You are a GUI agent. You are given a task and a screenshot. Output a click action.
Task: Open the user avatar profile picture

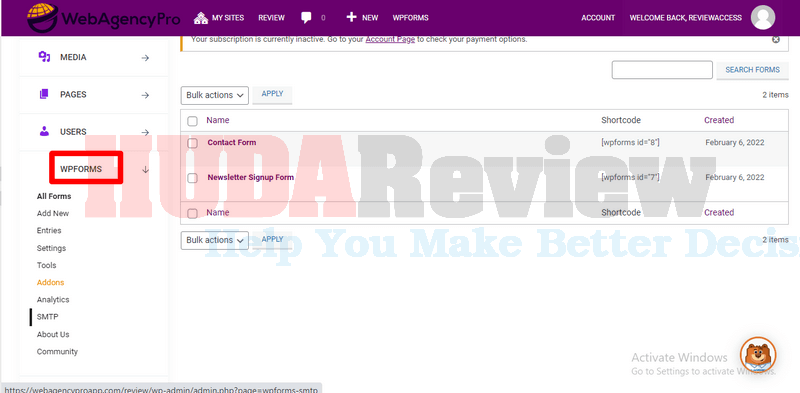763,18
